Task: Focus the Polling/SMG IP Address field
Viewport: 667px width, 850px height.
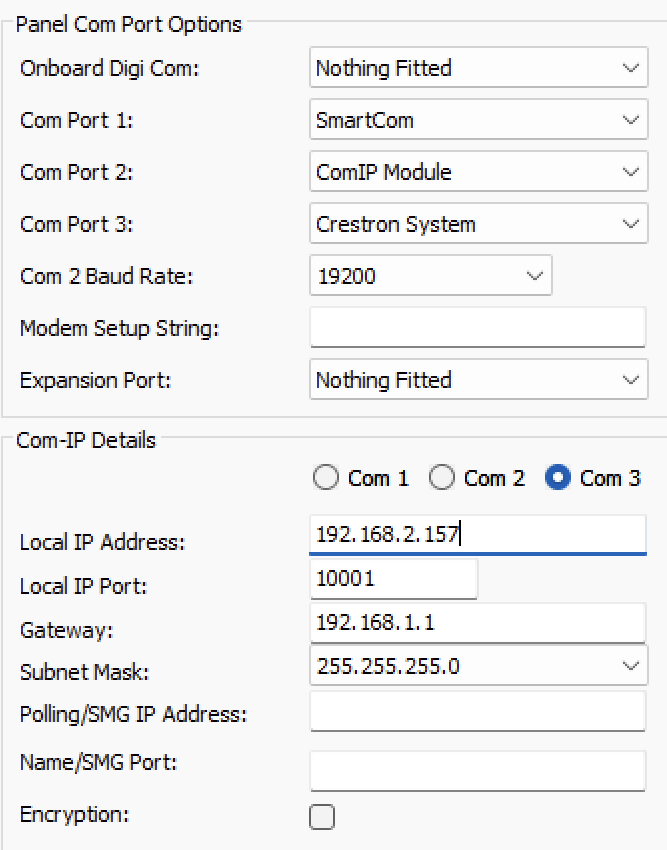Action: click(x=477, y=711)
